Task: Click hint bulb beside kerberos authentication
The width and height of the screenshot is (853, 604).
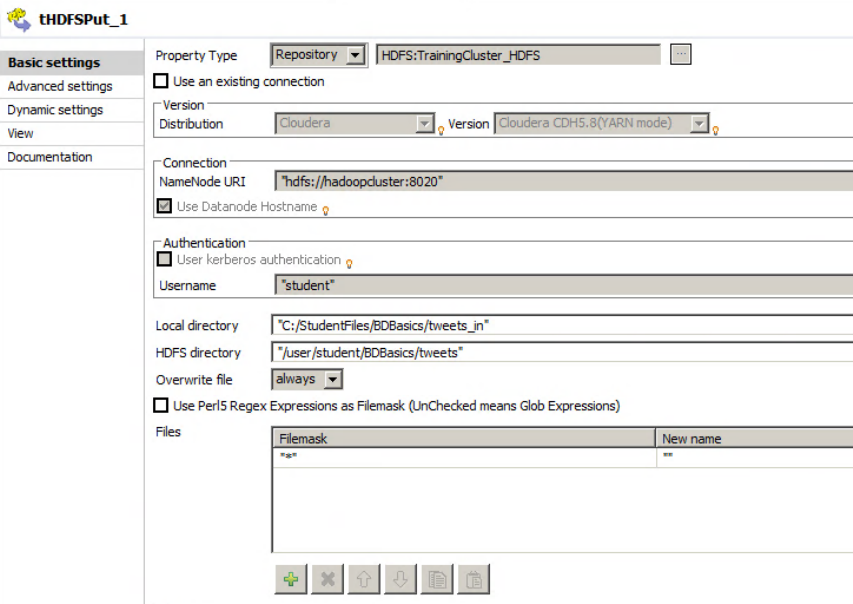Action: 349,264
